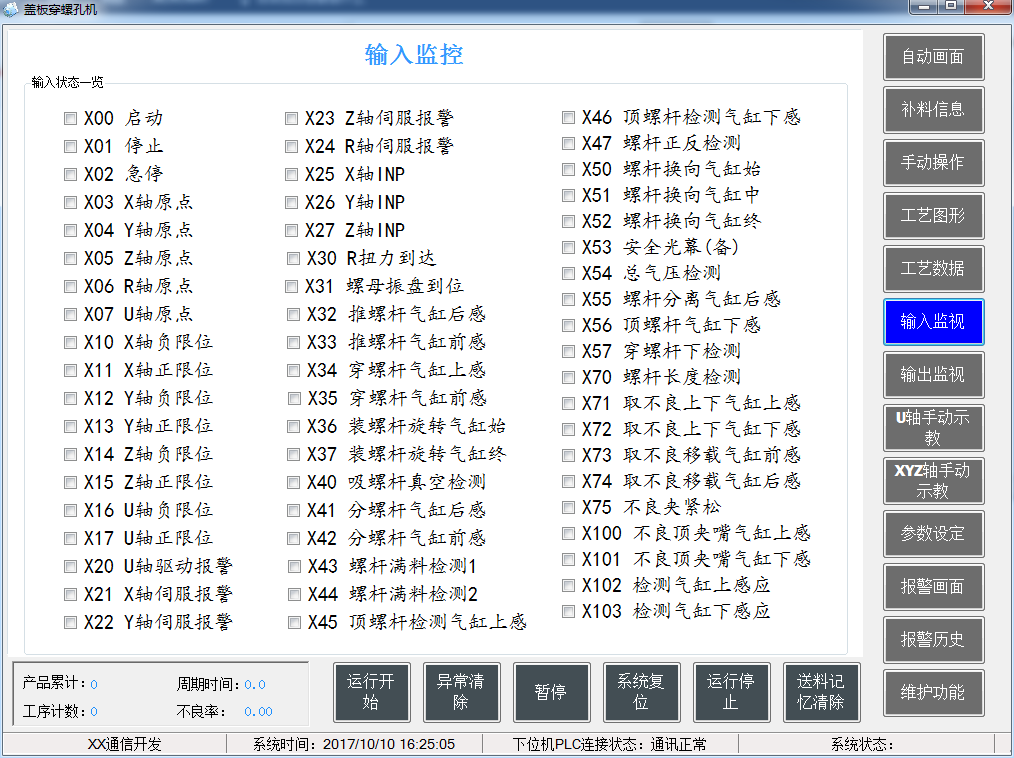Image resolution: width=1014 pixels, height=758 pixels.
Task: Toggle the X54 总气压检测 checkbox
Action: [x=568, y=272]
